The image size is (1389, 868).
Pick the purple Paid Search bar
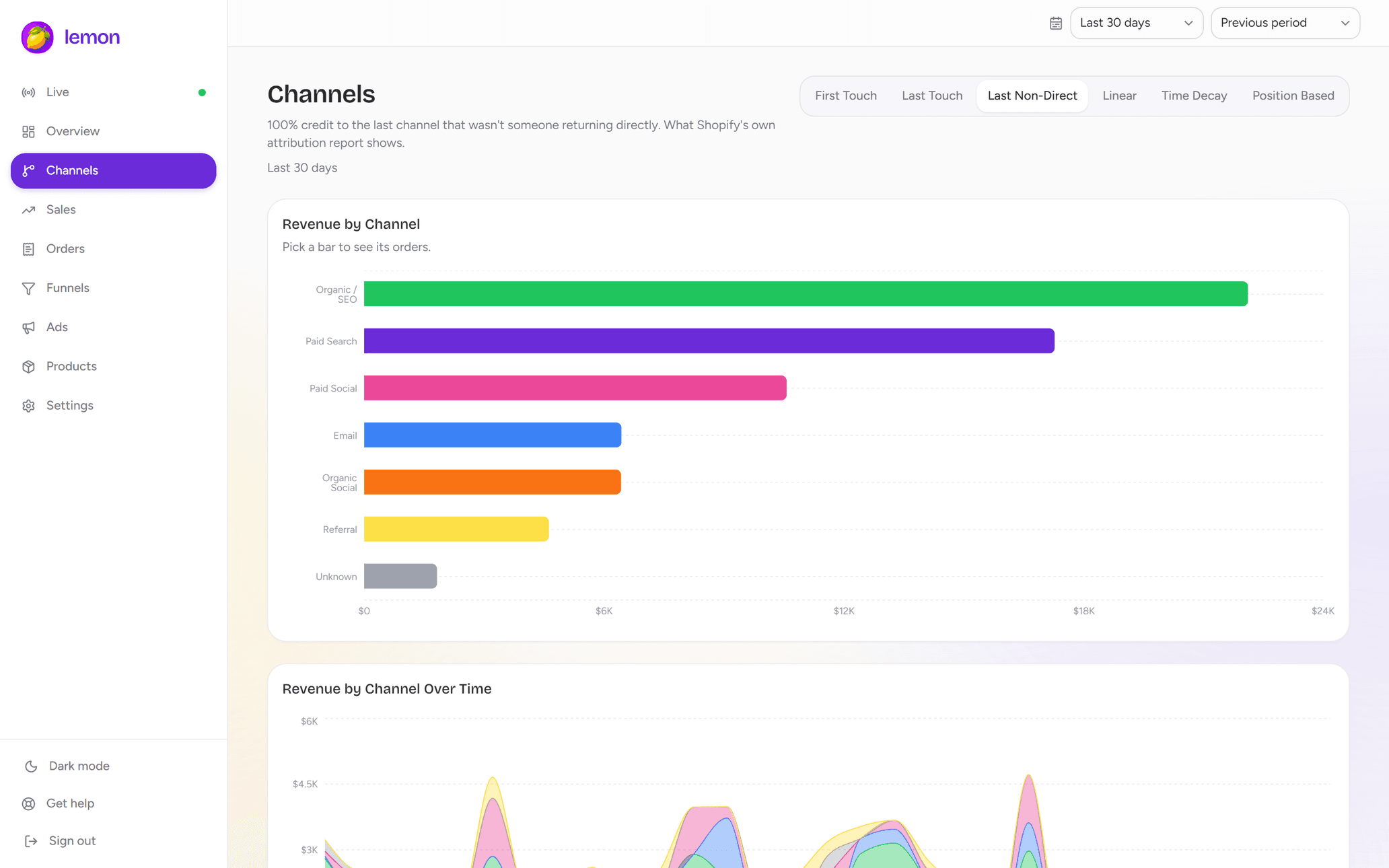pyautogui.click(x=709, y=341)
